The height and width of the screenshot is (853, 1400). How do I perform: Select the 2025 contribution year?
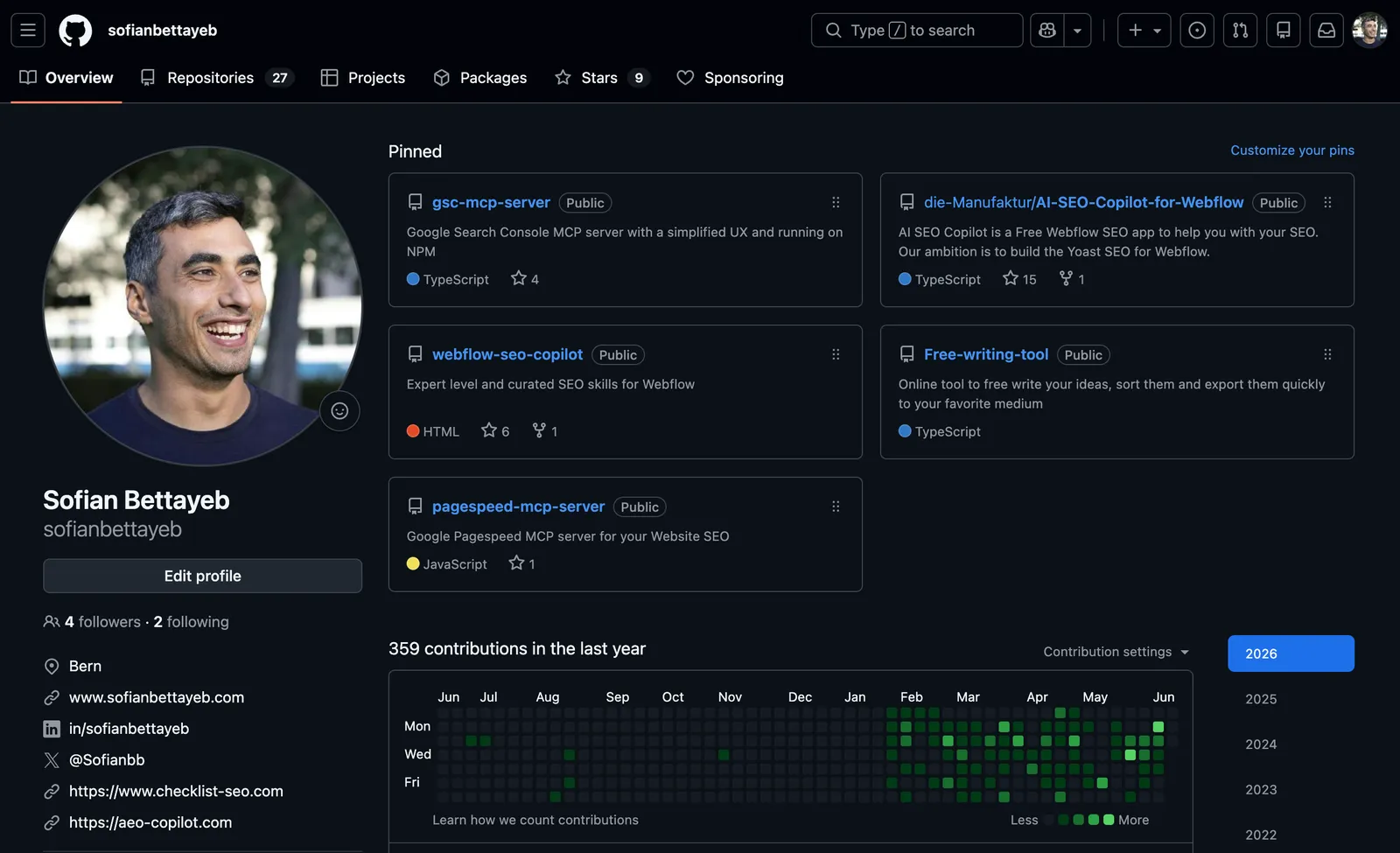click(1291, 699)
